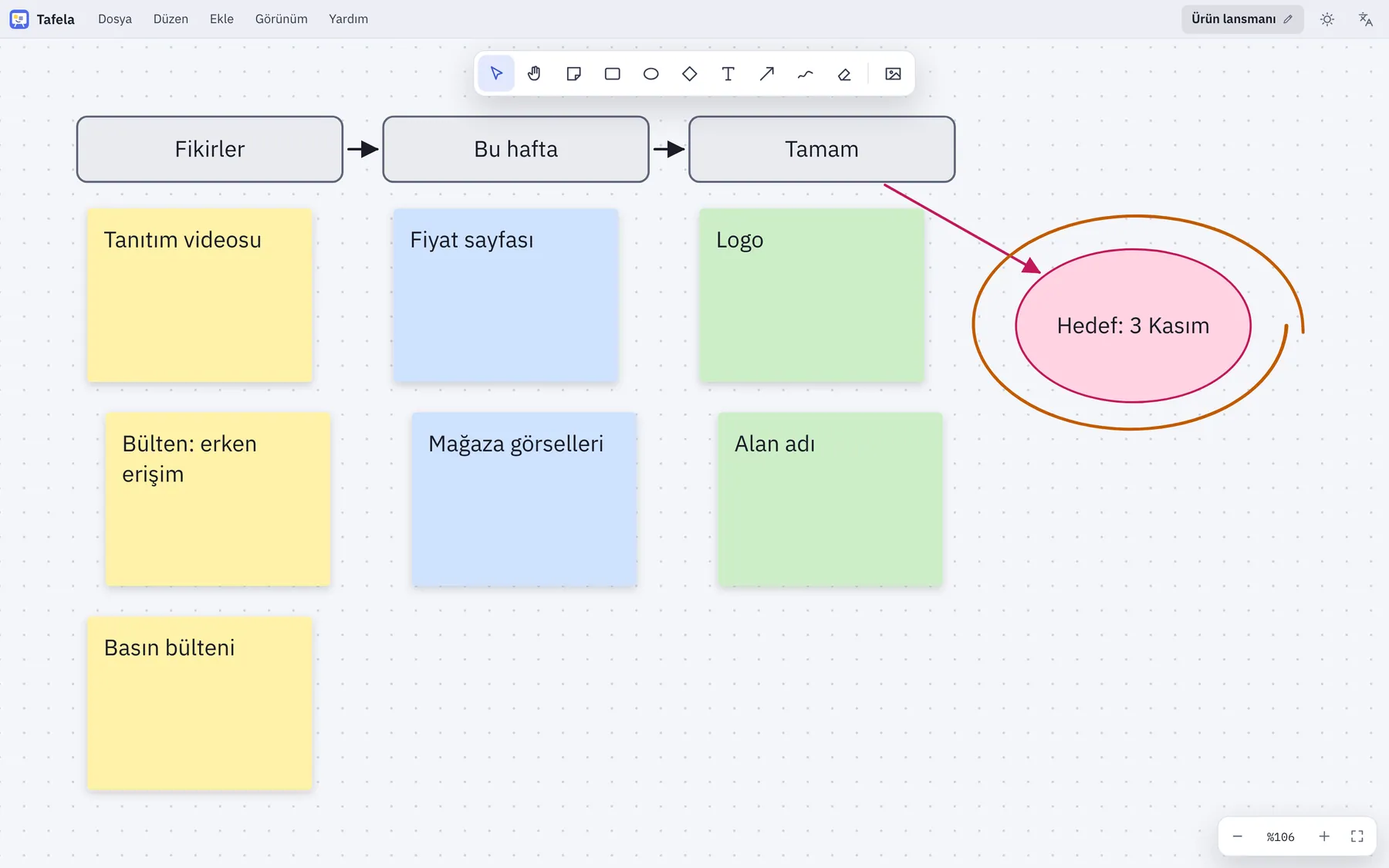This screenshot has height=868, width=1389.
Task: Select the Fikirler column header box
Action: [210, 149]
